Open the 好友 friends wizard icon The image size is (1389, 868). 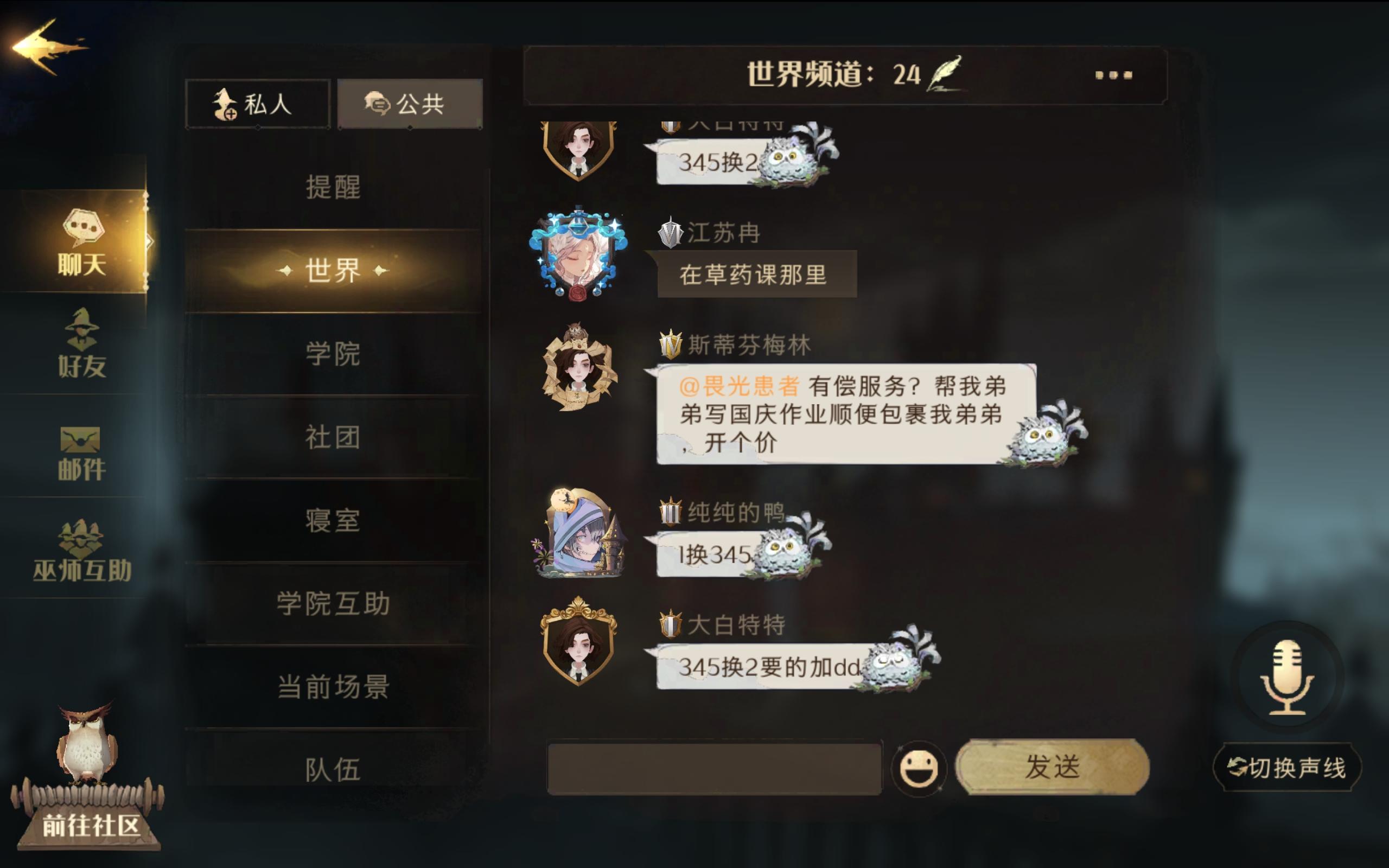click(81, 343)
